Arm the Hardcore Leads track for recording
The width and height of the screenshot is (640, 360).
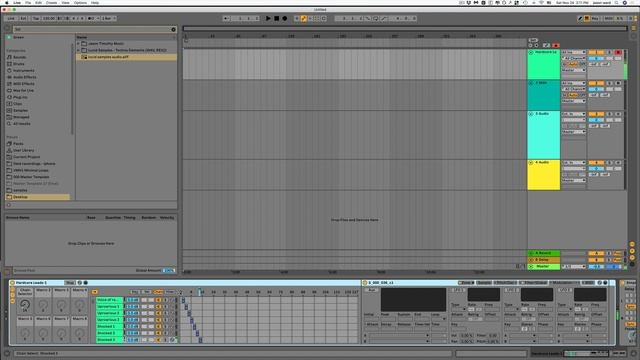pos(618,52)
